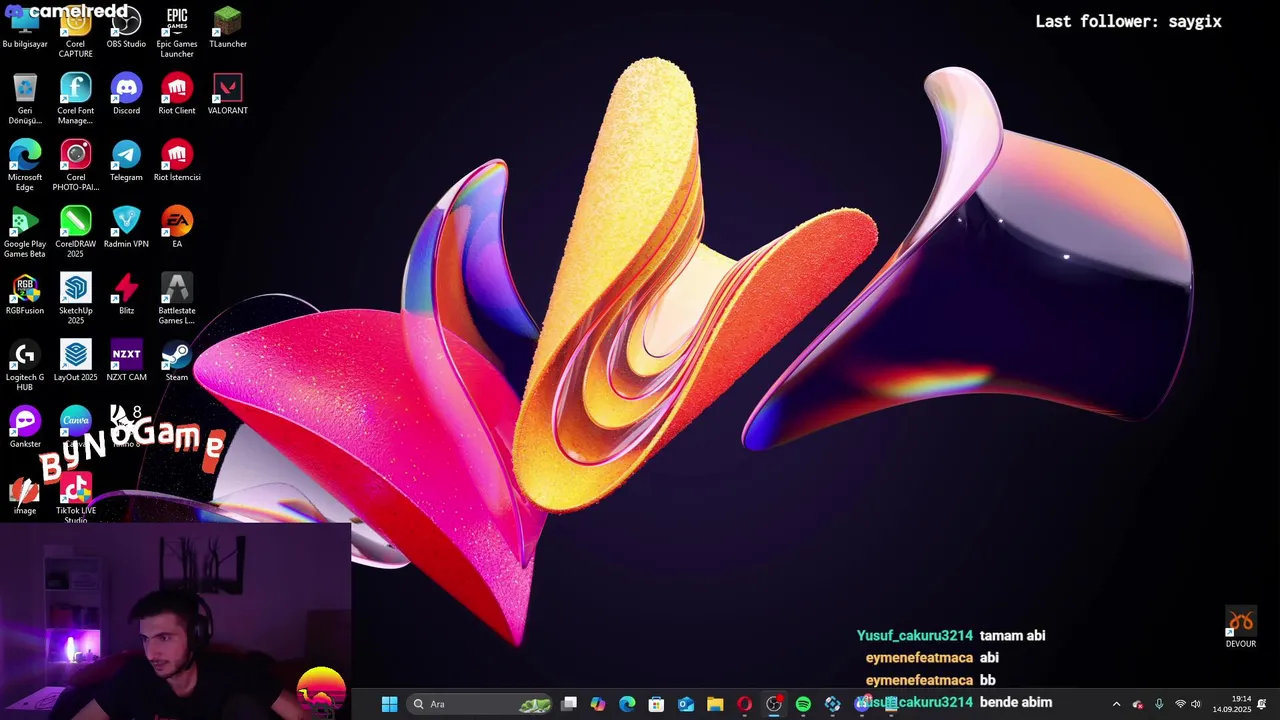Launch TikTok LIVE Studio shortcut
Viewport: 1280px width, 720px height.
click(x=76, y=499)
